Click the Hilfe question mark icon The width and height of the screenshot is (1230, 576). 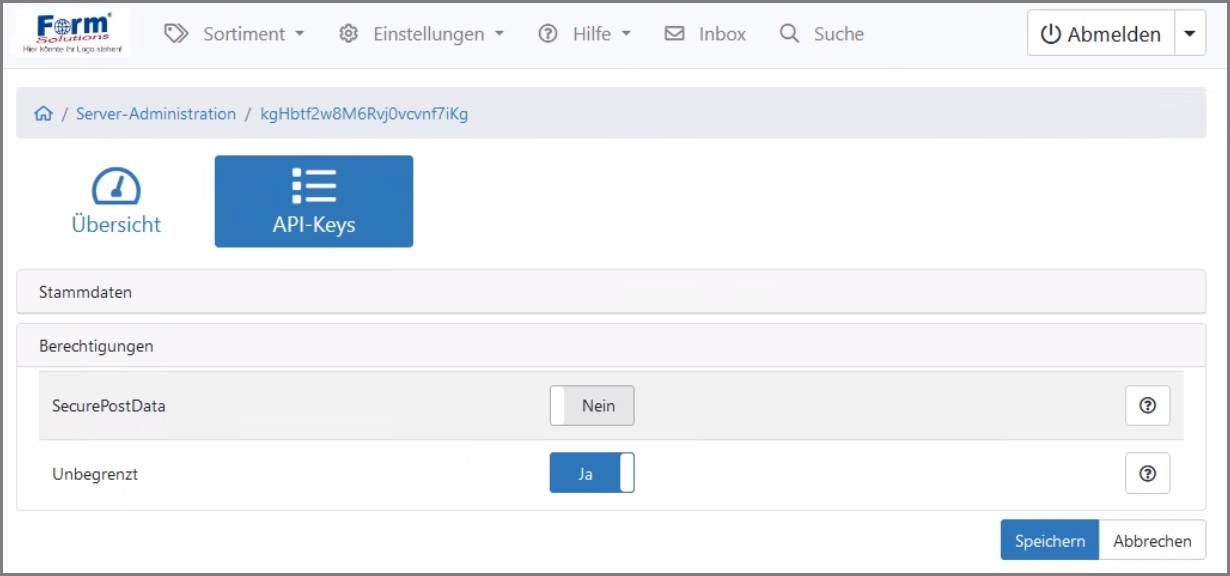coord(548,34)
